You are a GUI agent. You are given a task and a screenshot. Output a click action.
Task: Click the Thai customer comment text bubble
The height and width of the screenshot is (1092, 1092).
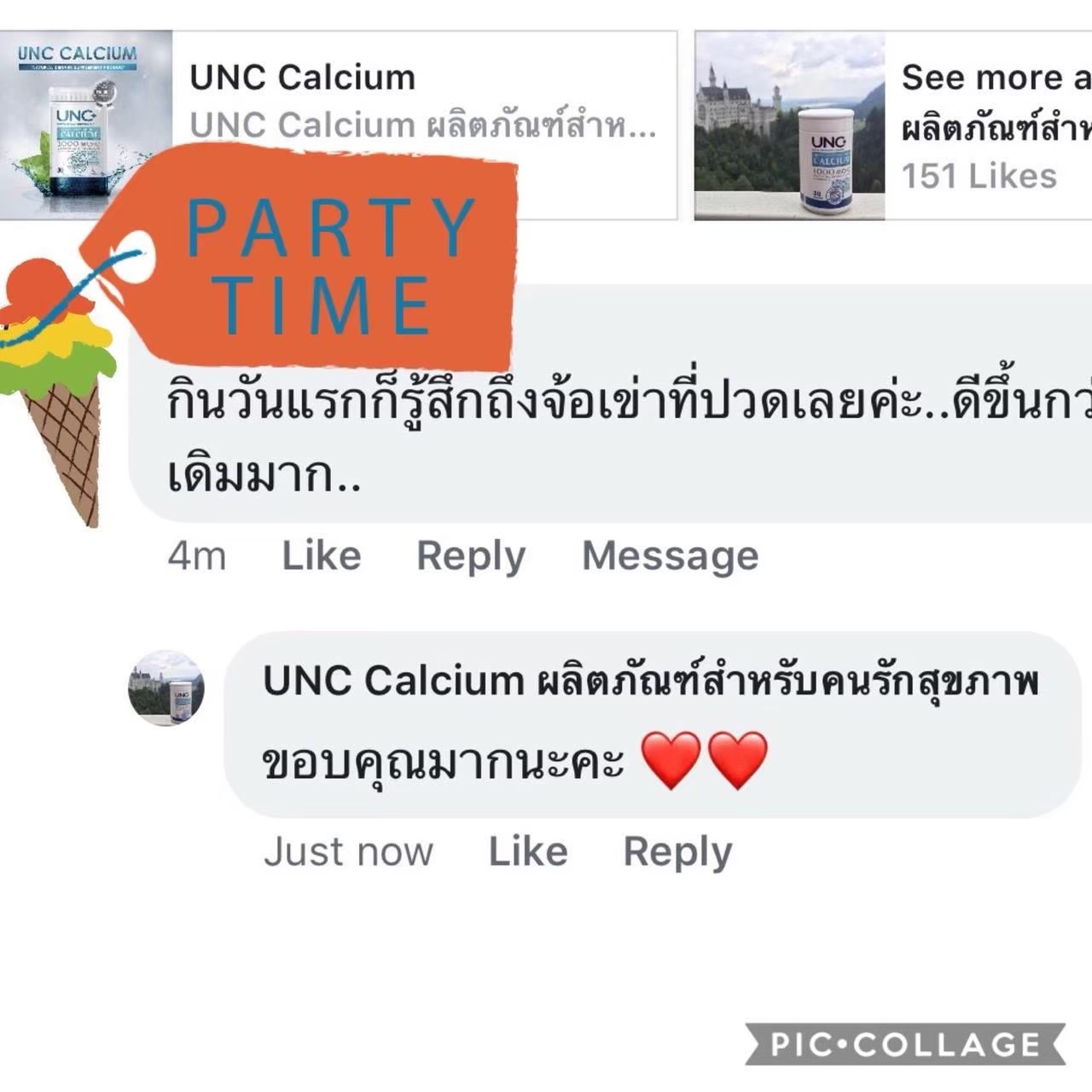pyautogui.click(x=610, y=403)
